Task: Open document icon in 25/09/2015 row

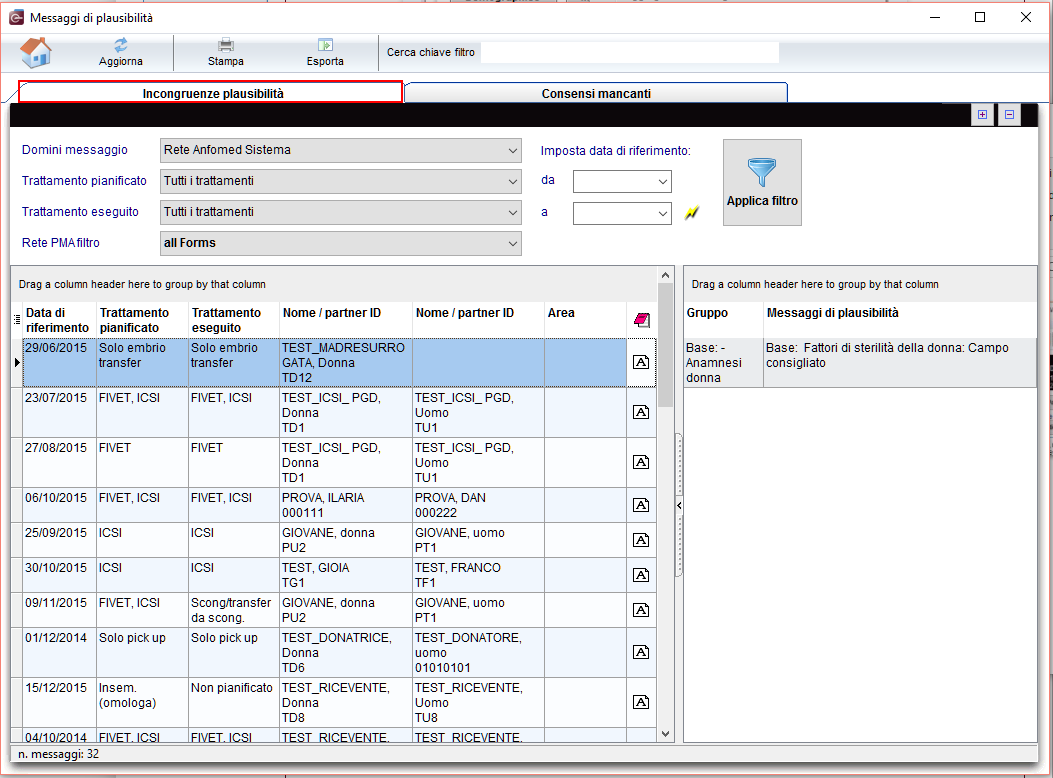Action: [x=641, y=540]
